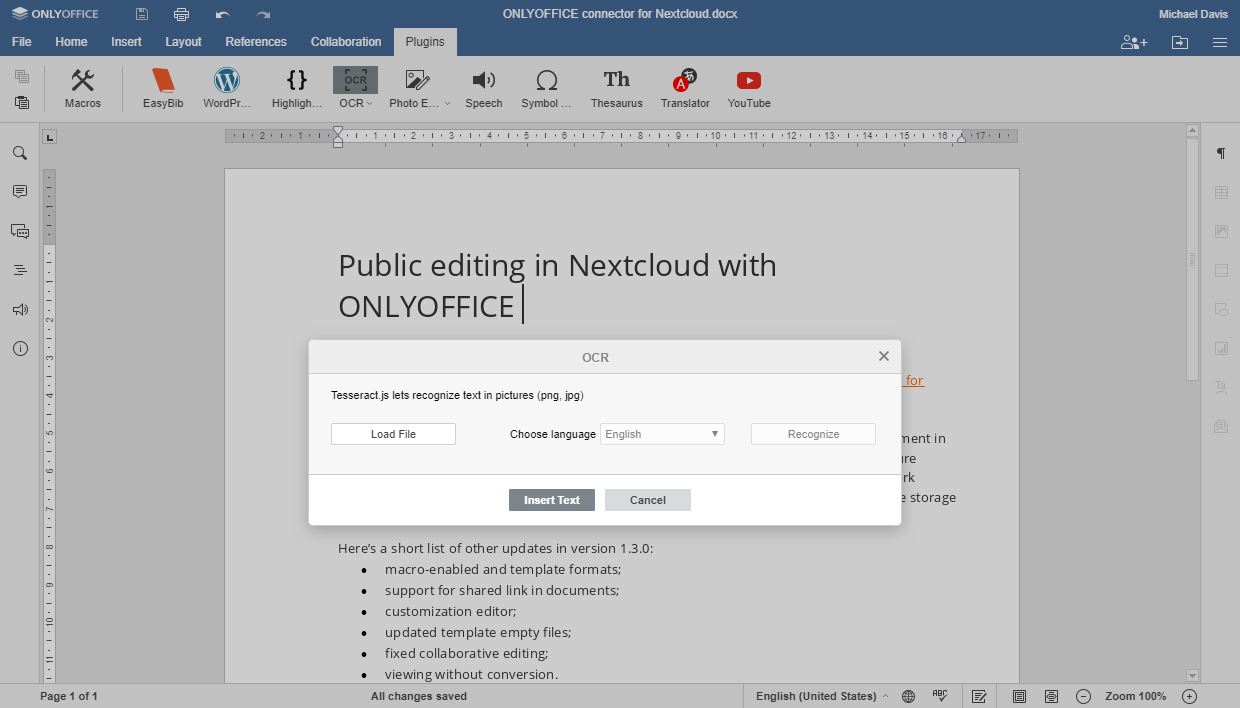
Task: Open the File menu
Action: click(22, 42)
